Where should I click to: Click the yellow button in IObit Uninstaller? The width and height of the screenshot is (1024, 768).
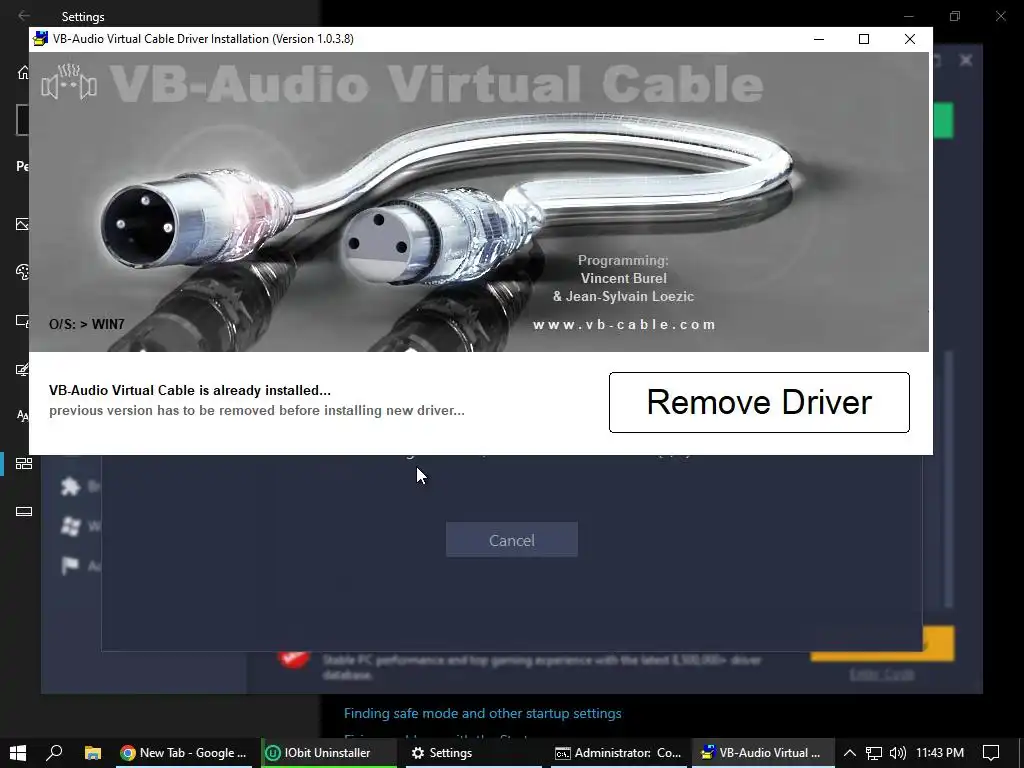pos(938,643)
